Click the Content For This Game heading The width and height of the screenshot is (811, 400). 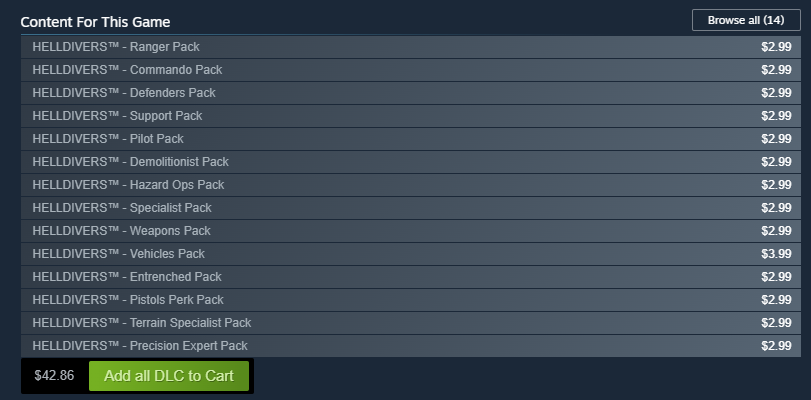[x=95, y=22]
